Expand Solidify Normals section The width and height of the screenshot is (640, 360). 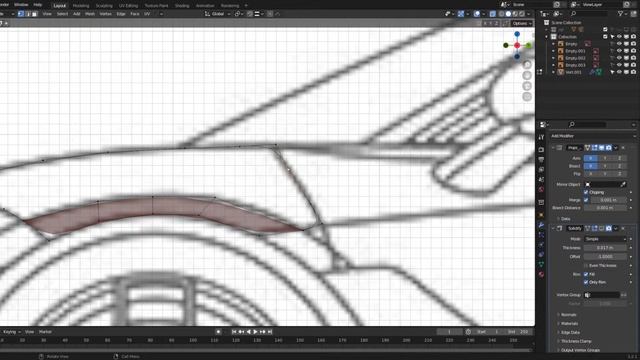coord(568,315)
